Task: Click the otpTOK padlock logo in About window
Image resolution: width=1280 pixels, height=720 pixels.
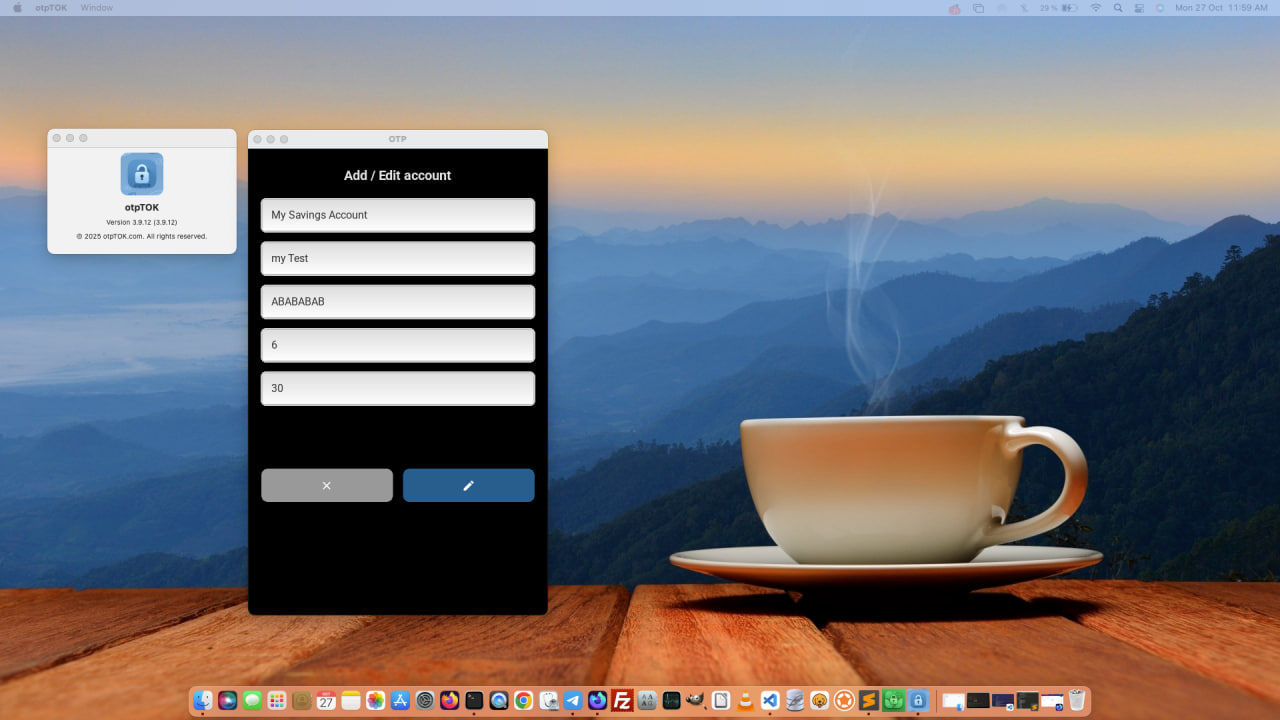Action: [141, 174]
